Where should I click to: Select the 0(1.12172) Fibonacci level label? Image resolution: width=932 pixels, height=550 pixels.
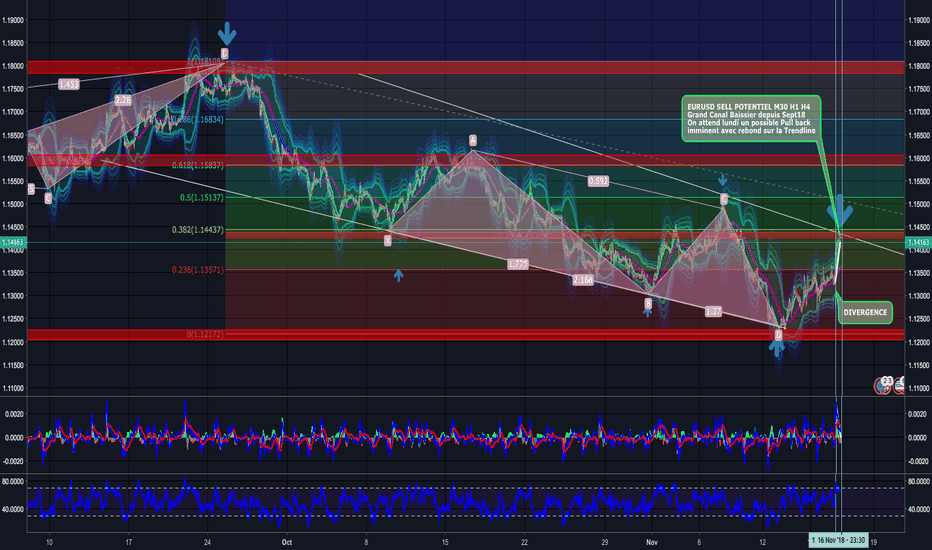tap(205, 334)
